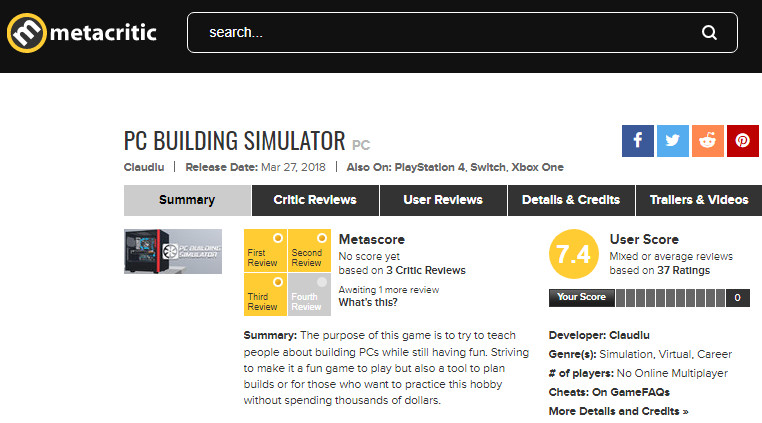Set Your Score on rating bar

671,298
